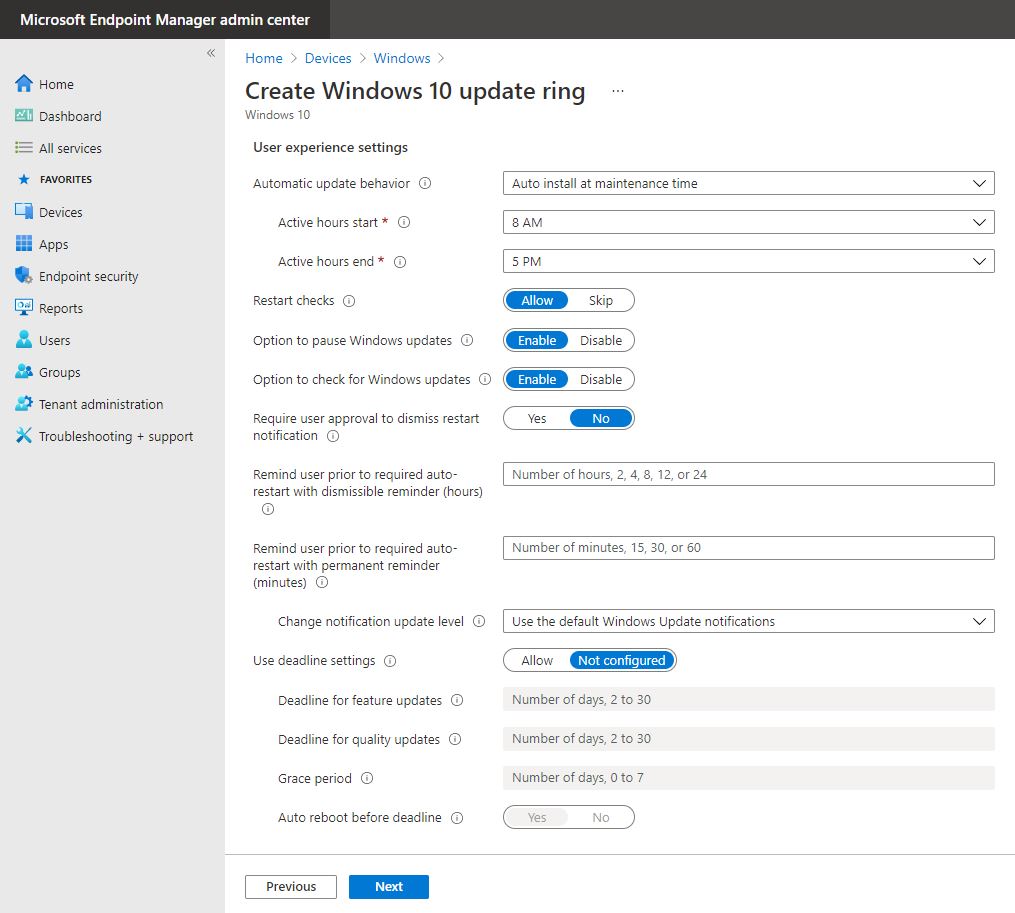Click the permanent reminder minutes input field
The image size is (1015, 913).
coord(748,548)
